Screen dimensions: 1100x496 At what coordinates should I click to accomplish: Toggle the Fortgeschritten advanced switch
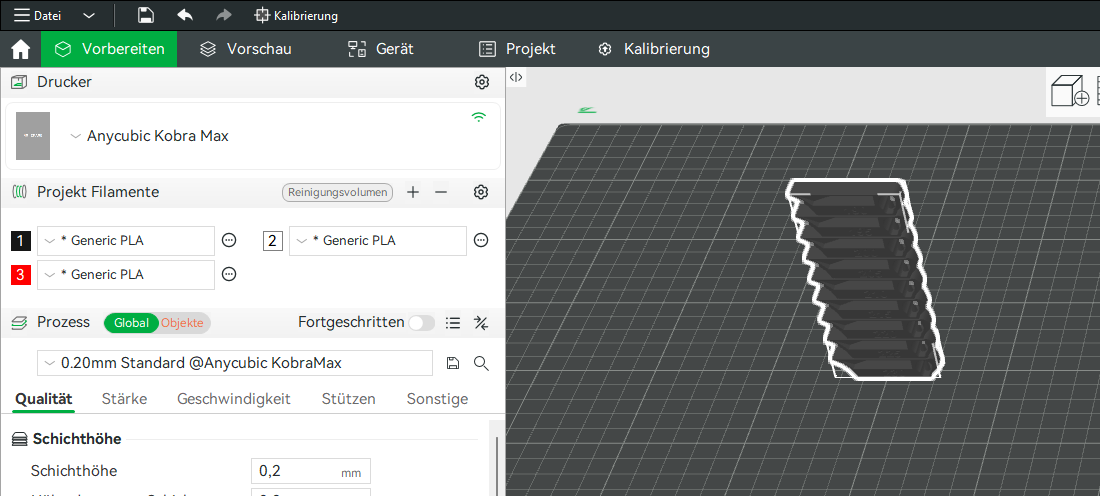[x=421, y=323]
